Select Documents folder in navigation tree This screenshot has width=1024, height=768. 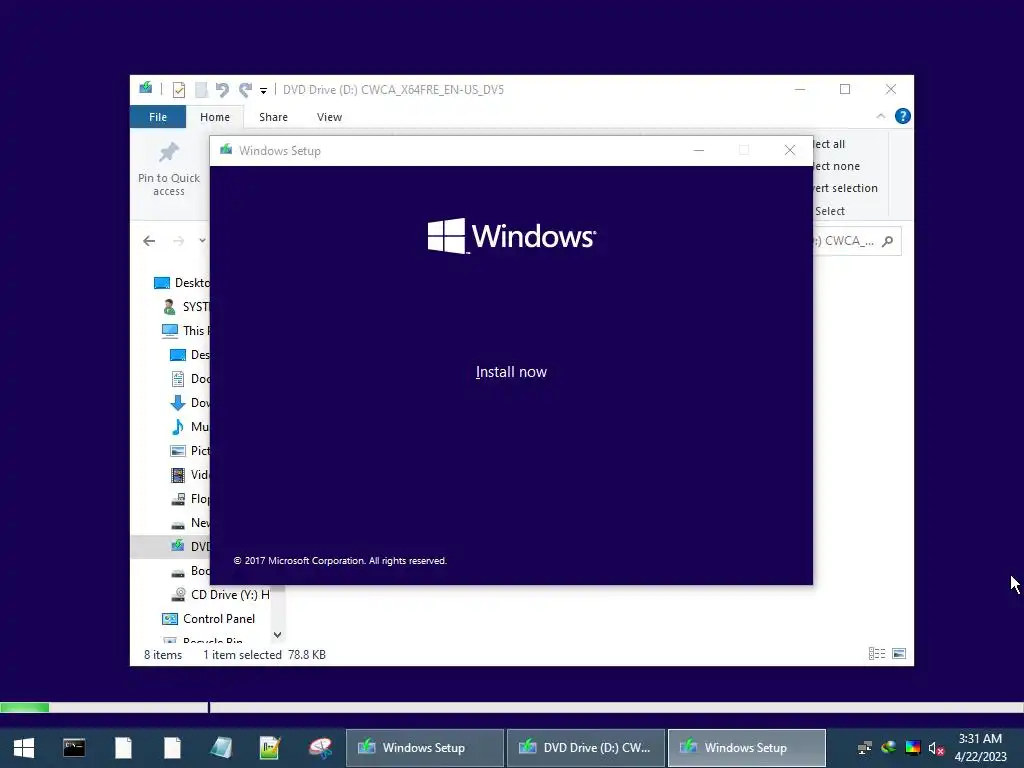pos(189,379)
